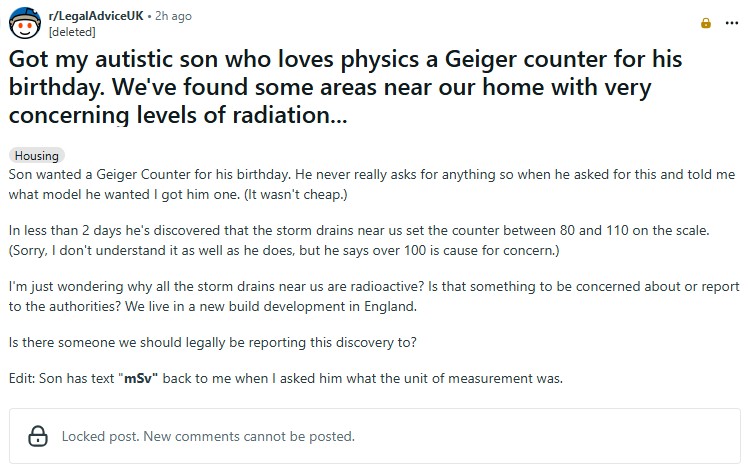Click the padlock icon in locked banner
This screenshot has height=469, width=748.
tap(38, 436)
